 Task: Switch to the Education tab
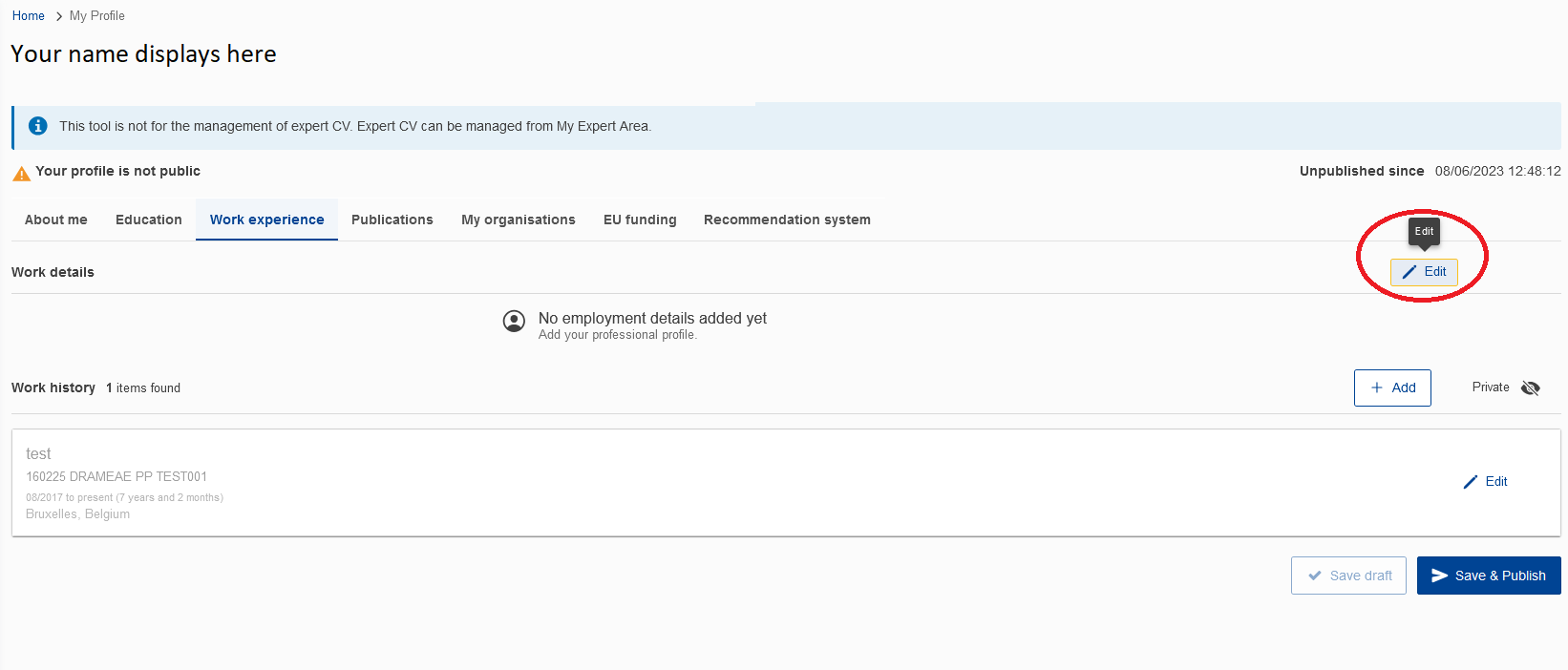149,220
